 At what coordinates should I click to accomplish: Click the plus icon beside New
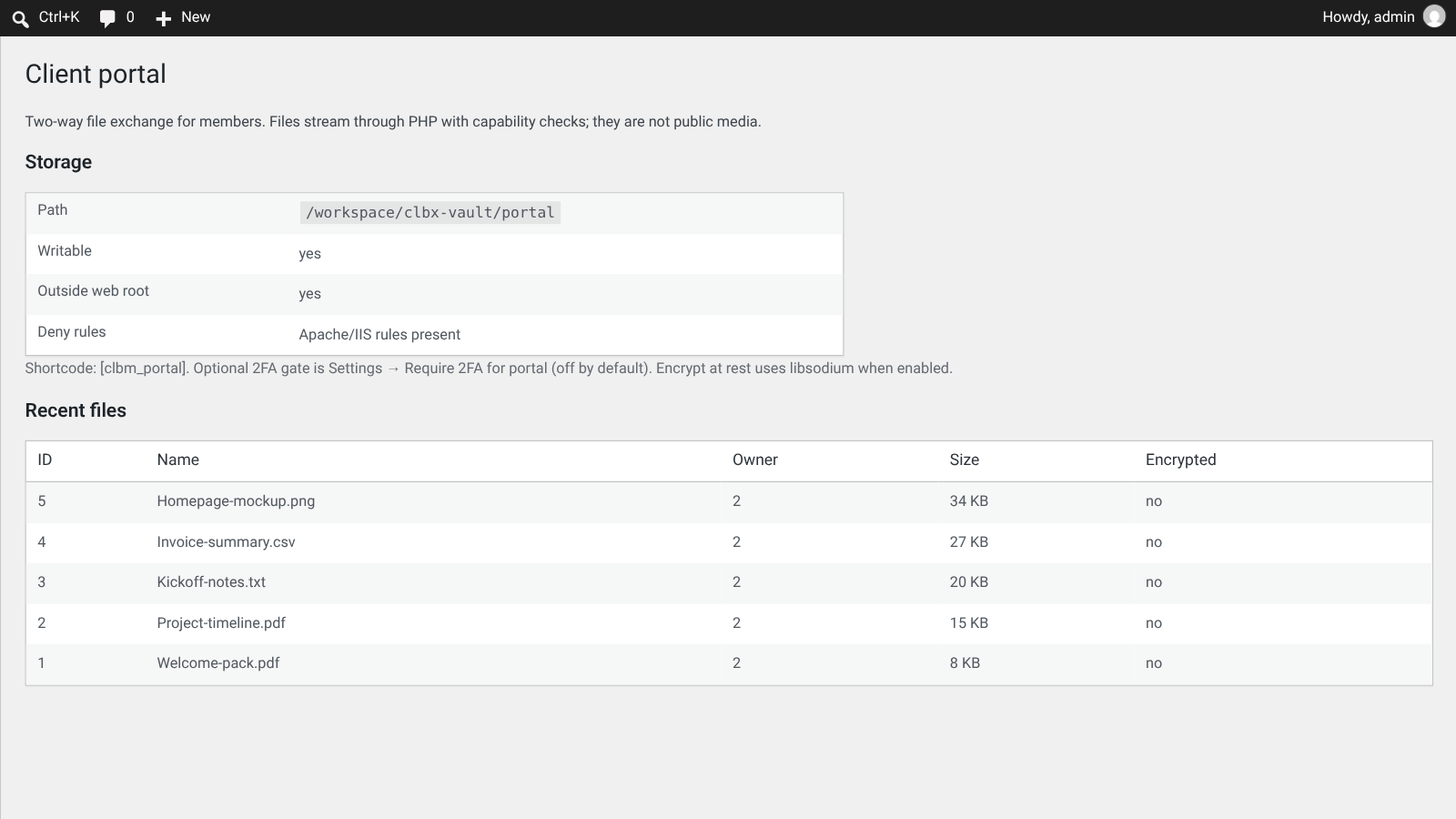pos(164,18)
